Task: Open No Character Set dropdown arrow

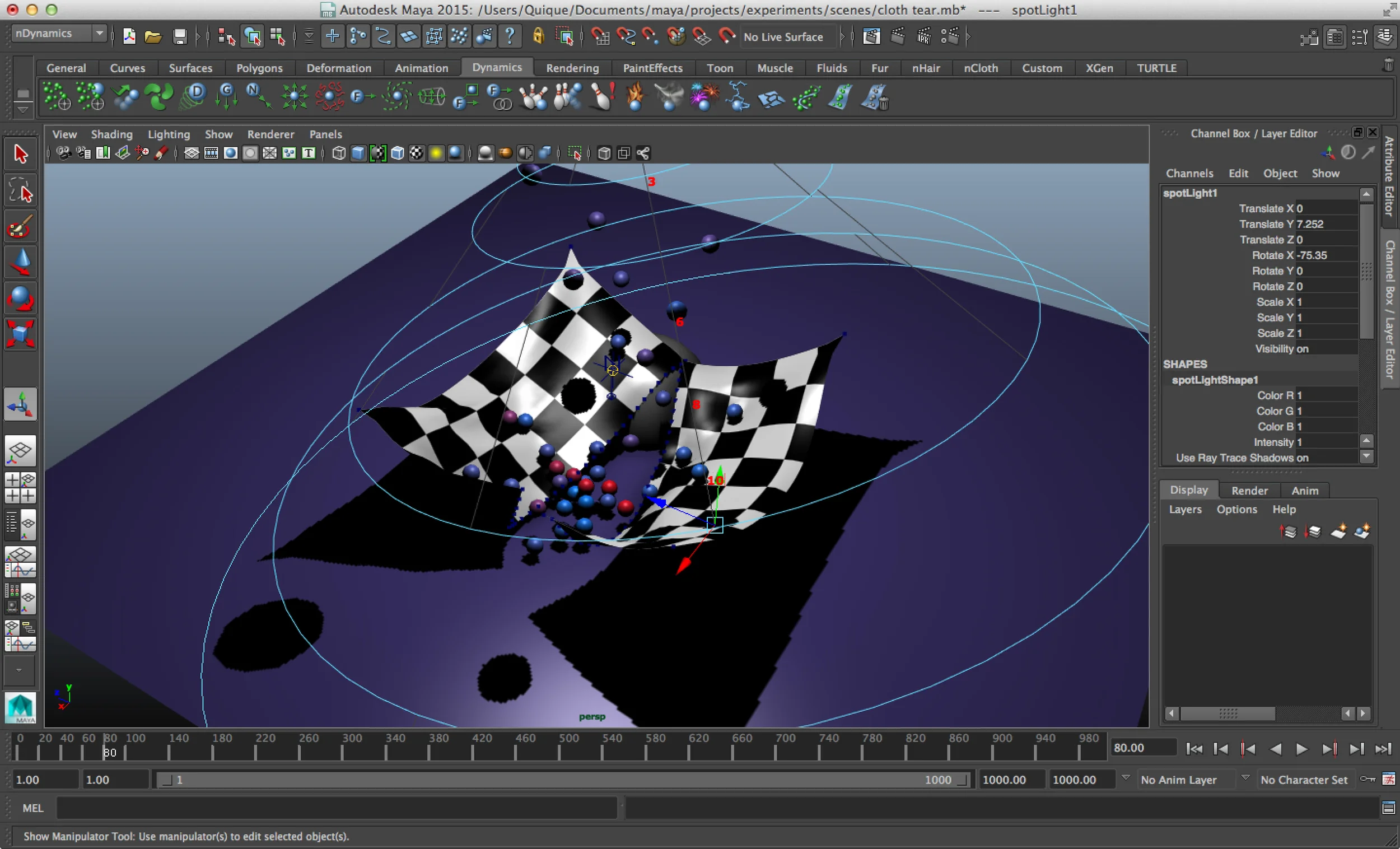Action: (x=1245, y=778)
